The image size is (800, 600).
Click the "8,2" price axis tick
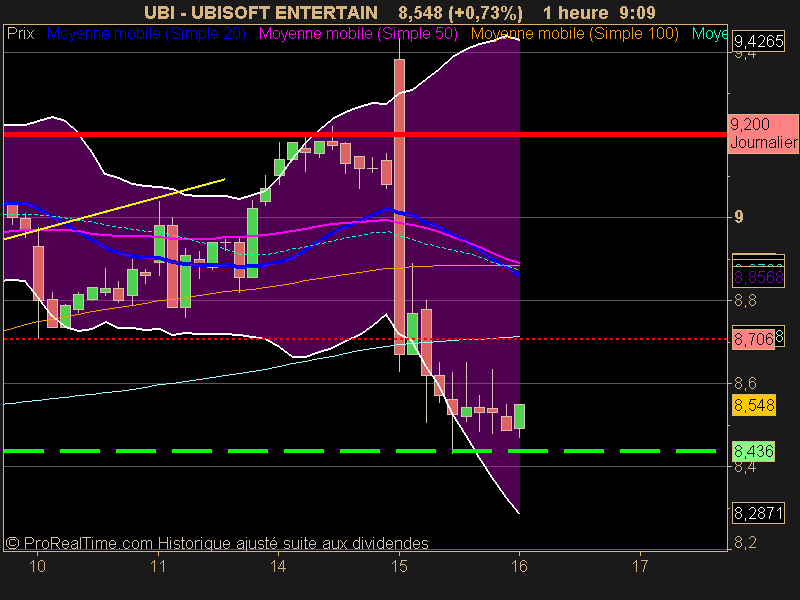point(745,543)
